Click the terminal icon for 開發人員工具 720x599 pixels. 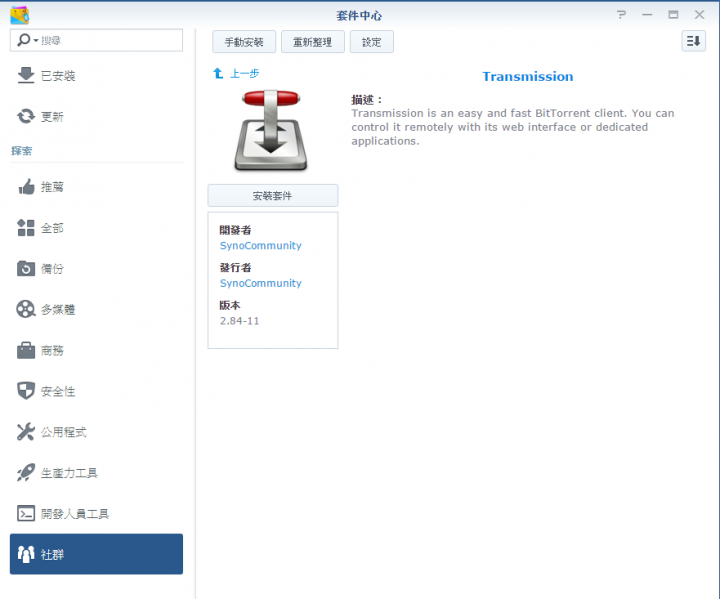click(26, 514)
